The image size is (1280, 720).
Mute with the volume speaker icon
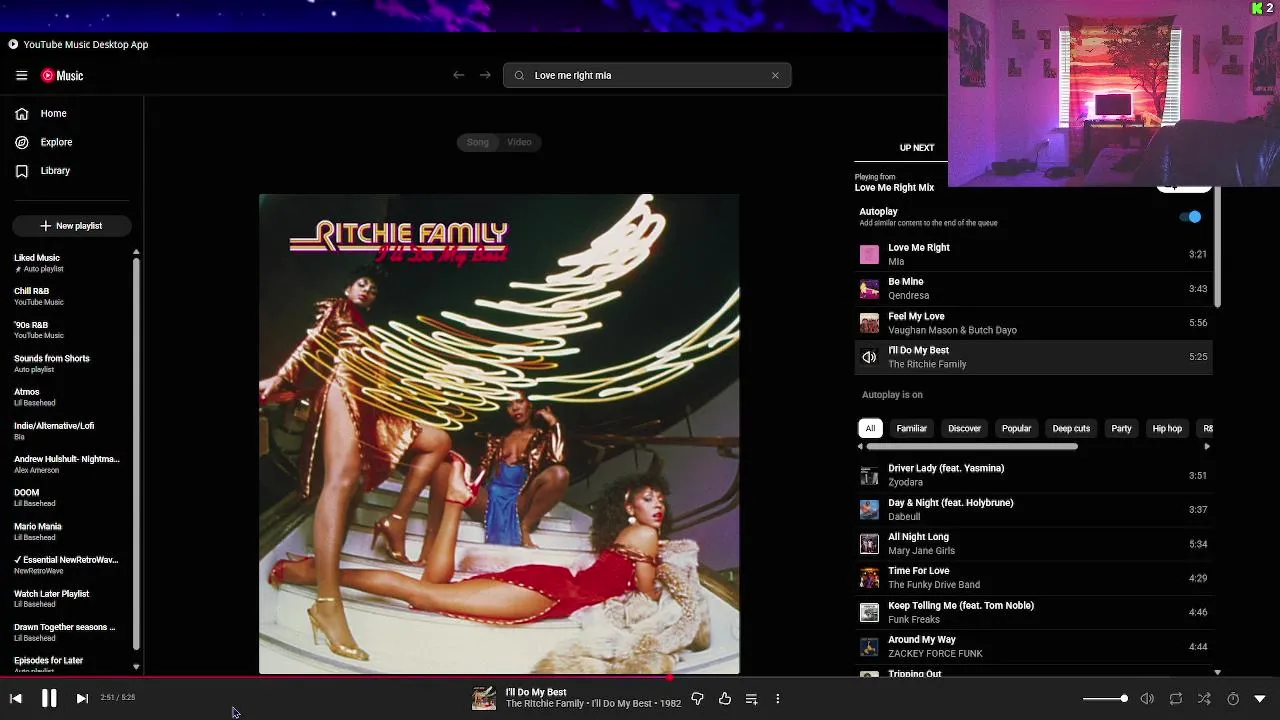(1147, 699)
